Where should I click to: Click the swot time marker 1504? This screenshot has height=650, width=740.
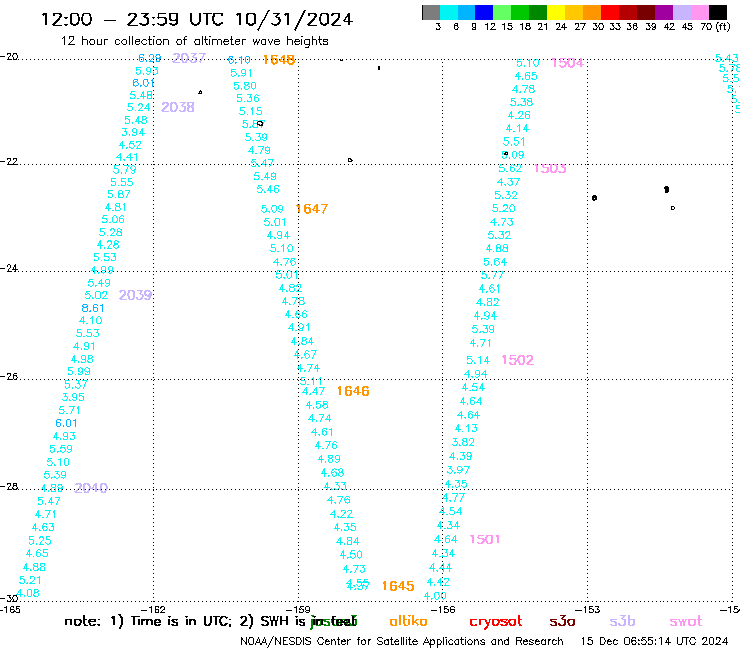[567, 63]
